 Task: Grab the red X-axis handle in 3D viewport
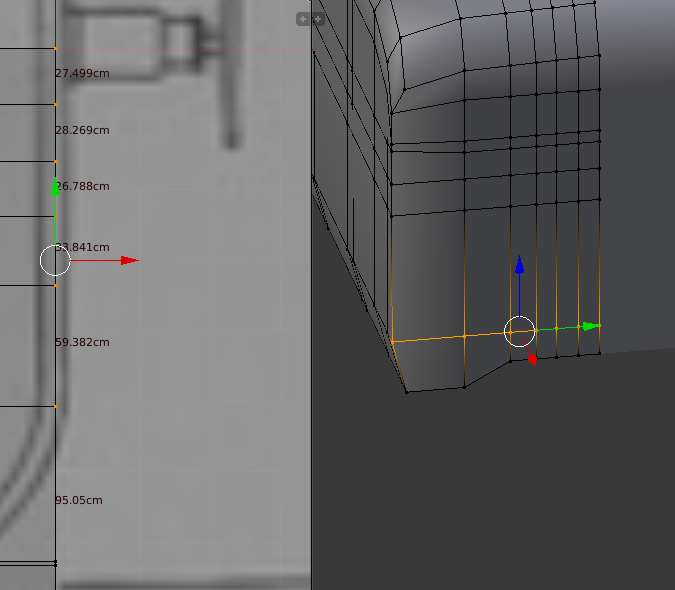[x=533, y=359]
